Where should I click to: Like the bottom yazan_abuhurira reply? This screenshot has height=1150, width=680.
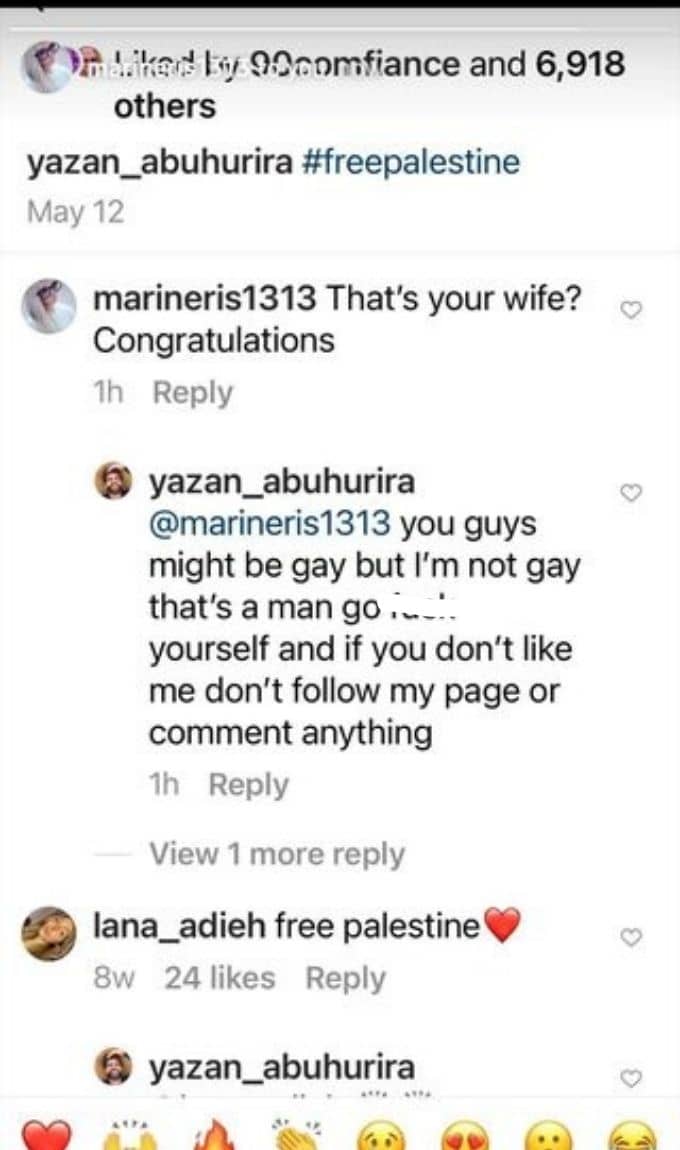coord(632,1078)
